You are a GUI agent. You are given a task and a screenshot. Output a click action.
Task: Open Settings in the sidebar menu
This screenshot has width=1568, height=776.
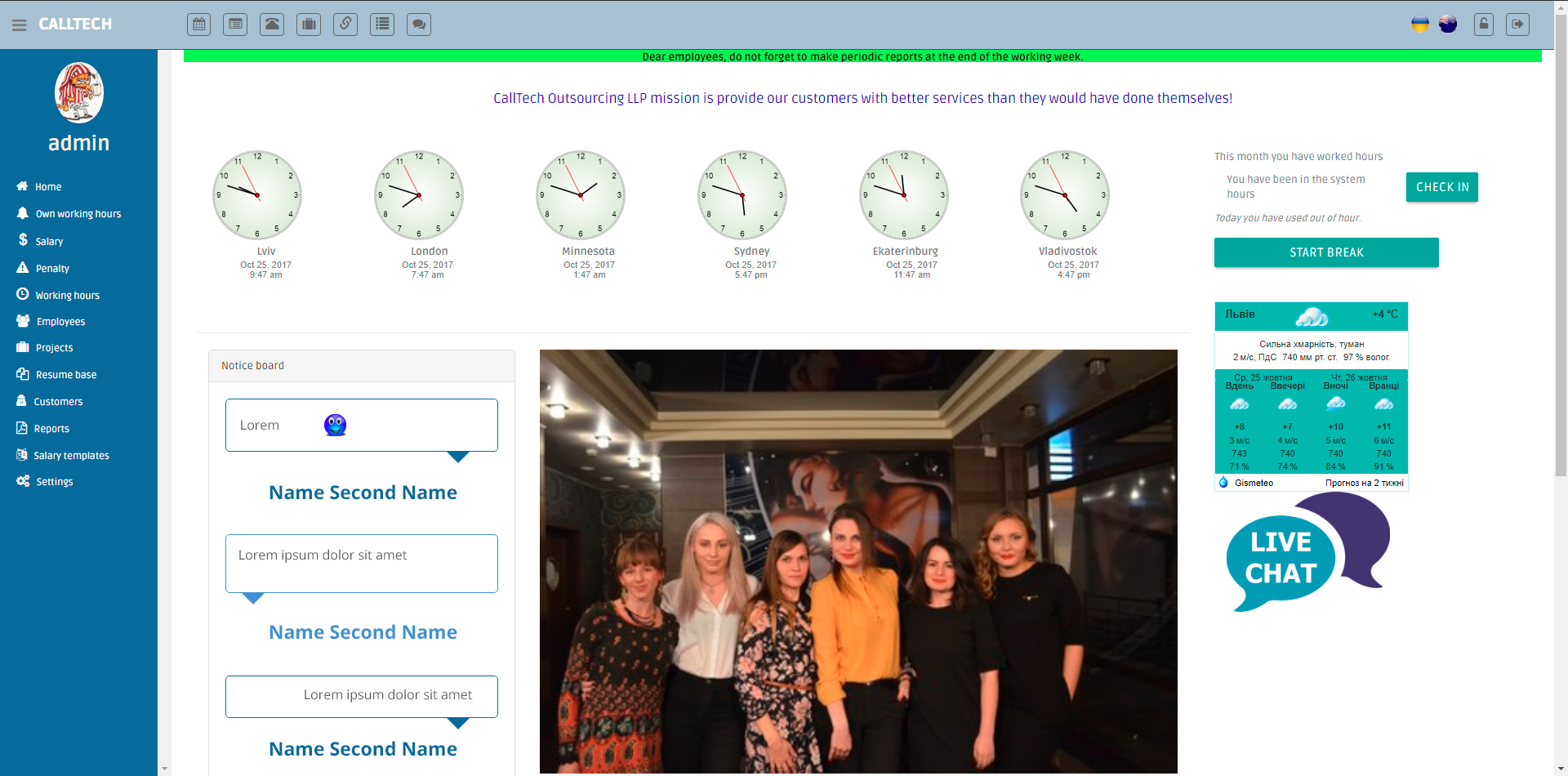[54, 482]
